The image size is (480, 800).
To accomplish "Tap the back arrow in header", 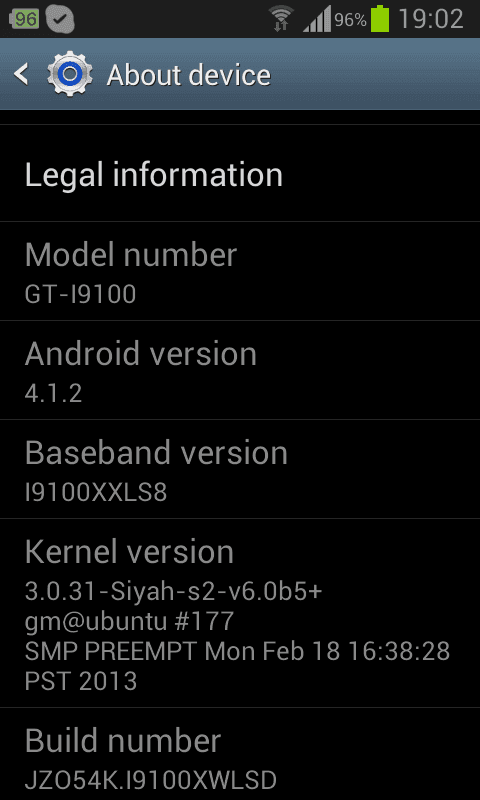I will (x=21, y=74).
